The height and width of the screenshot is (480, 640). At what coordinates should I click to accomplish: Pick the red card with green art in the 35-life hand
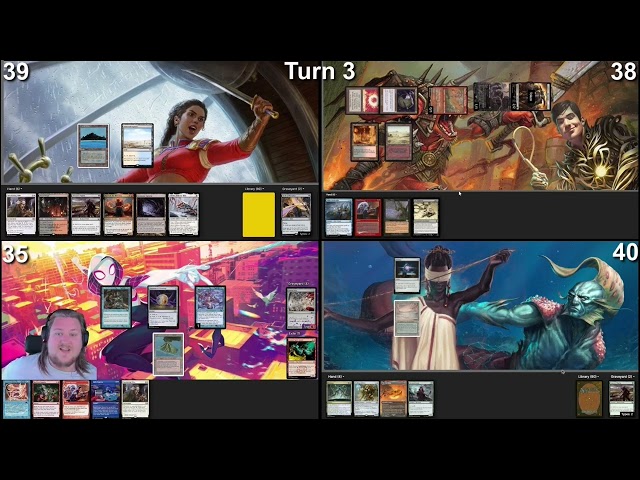46,399
